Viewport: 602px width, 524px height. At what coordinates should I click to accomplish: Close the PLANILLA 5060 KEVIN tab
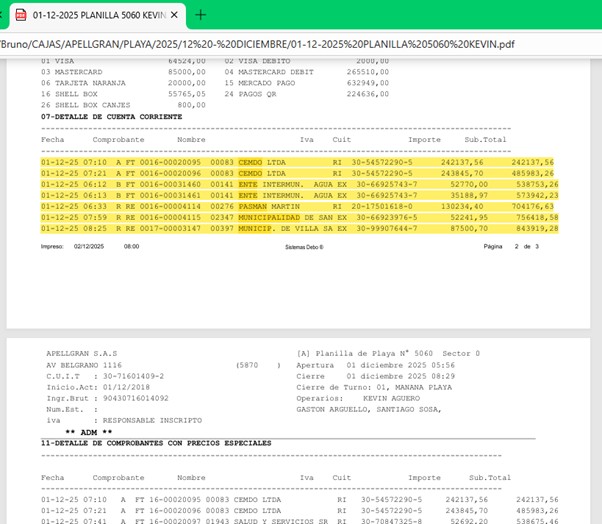[176, 15]
